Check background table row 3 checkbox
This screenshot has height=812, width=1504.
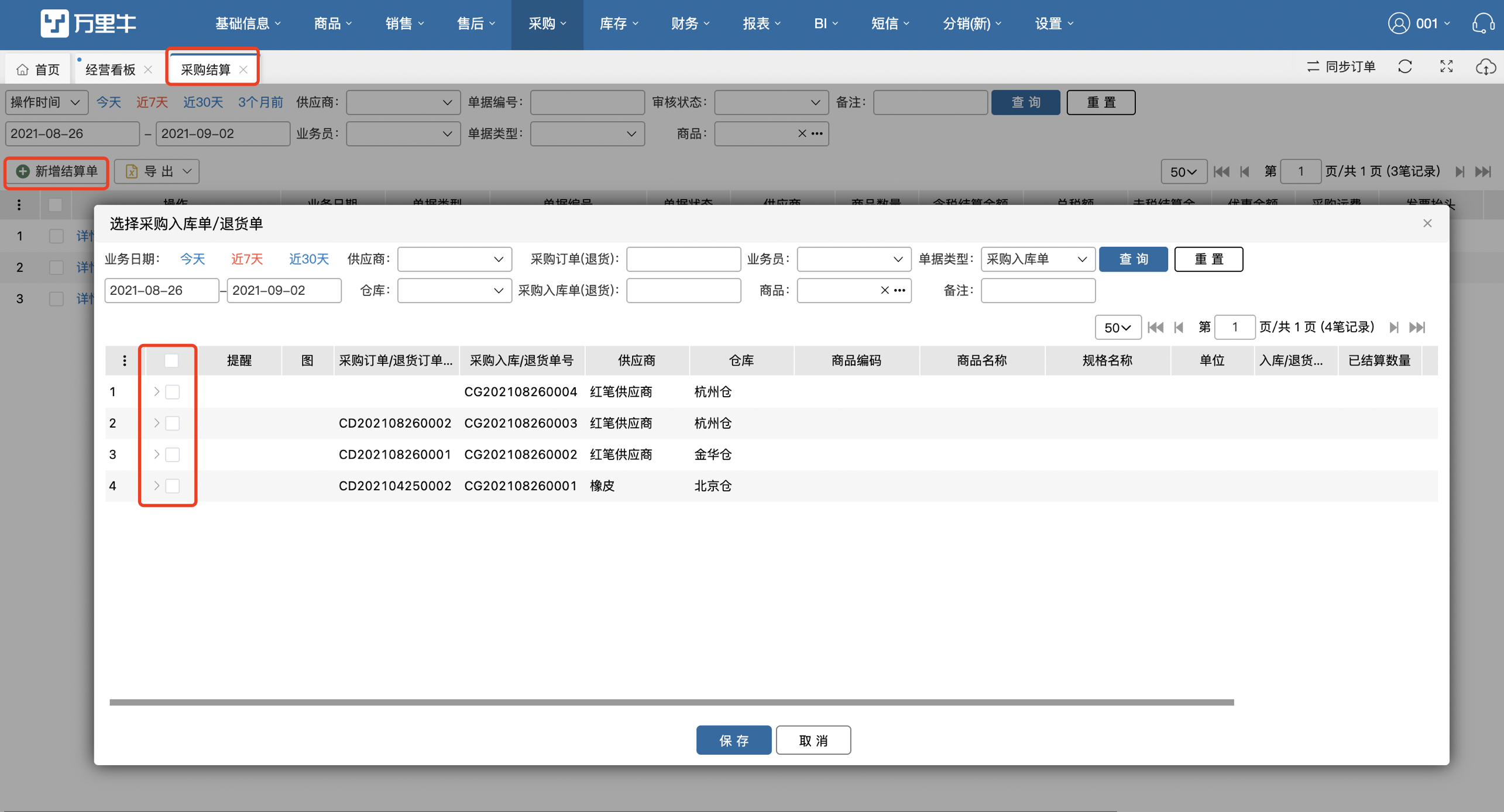tap(56, 298)
